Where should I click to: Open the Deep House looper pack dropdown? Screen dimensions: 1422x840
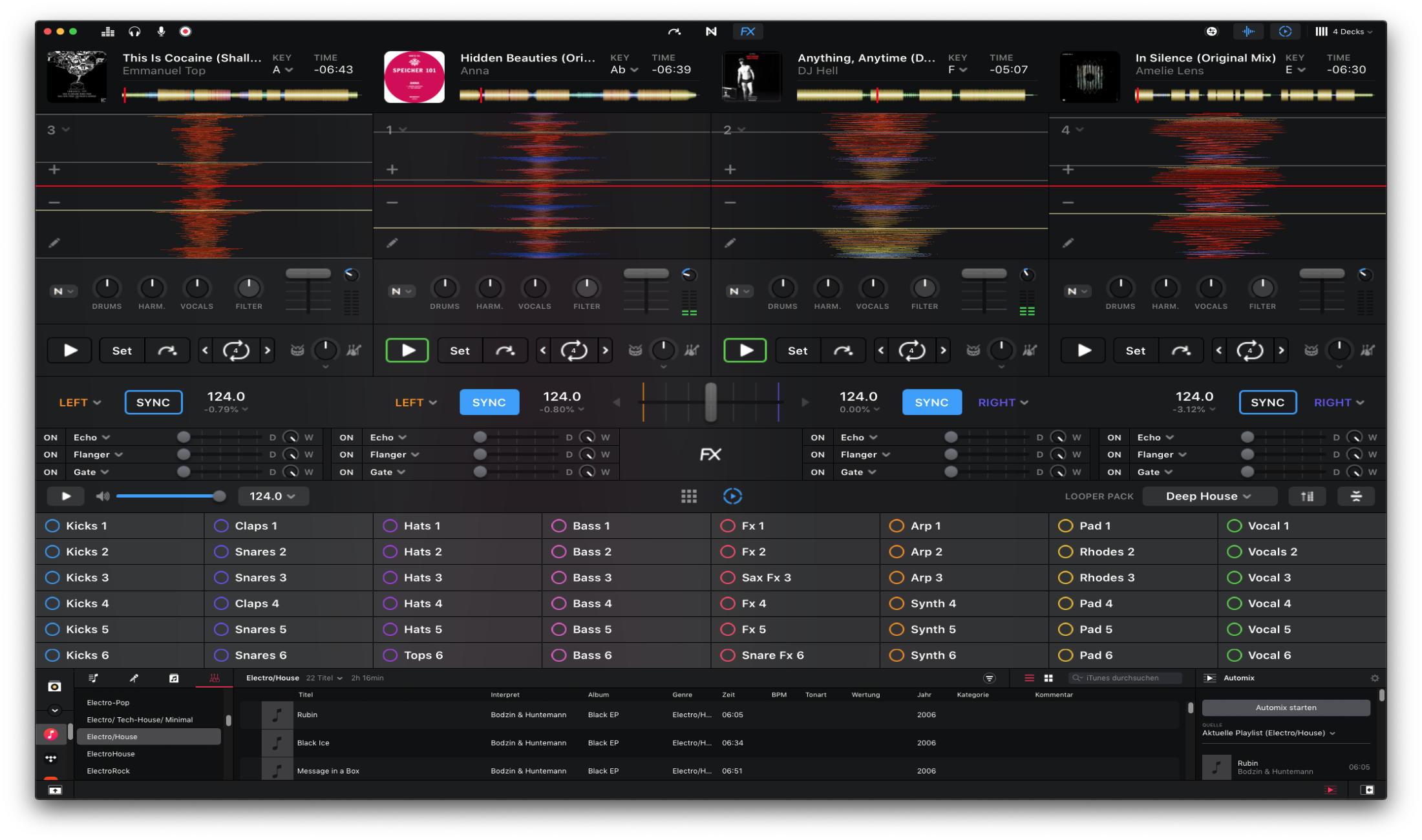point(1208,496)
